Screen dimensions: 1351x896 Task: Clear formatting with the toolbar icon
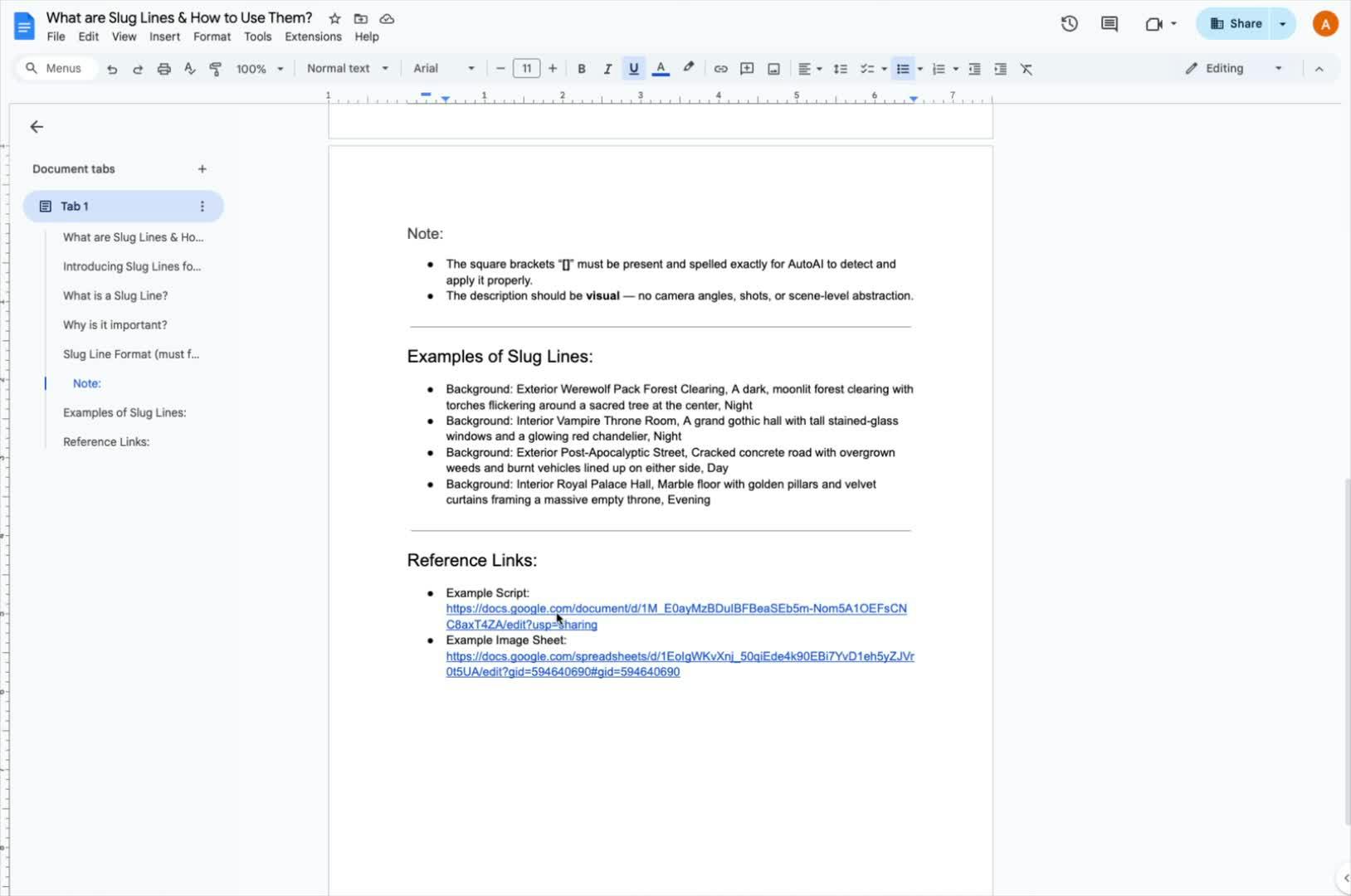coord(1027,69)
